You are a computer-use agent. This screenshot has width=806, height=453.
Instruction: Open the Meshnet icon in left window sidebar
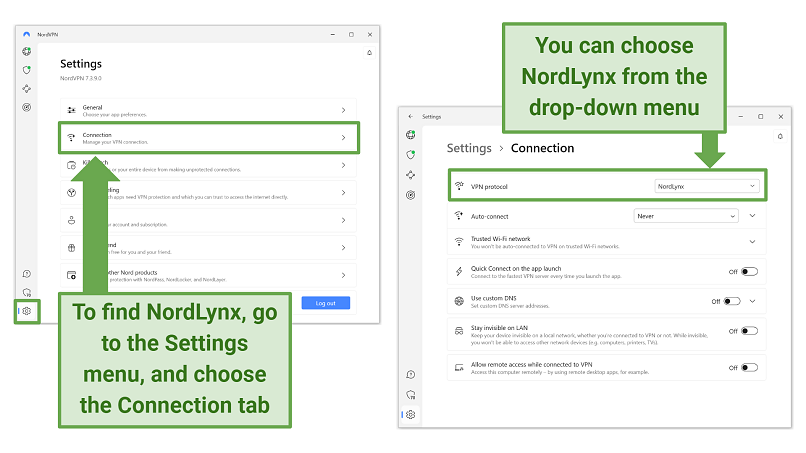(27, 88)
